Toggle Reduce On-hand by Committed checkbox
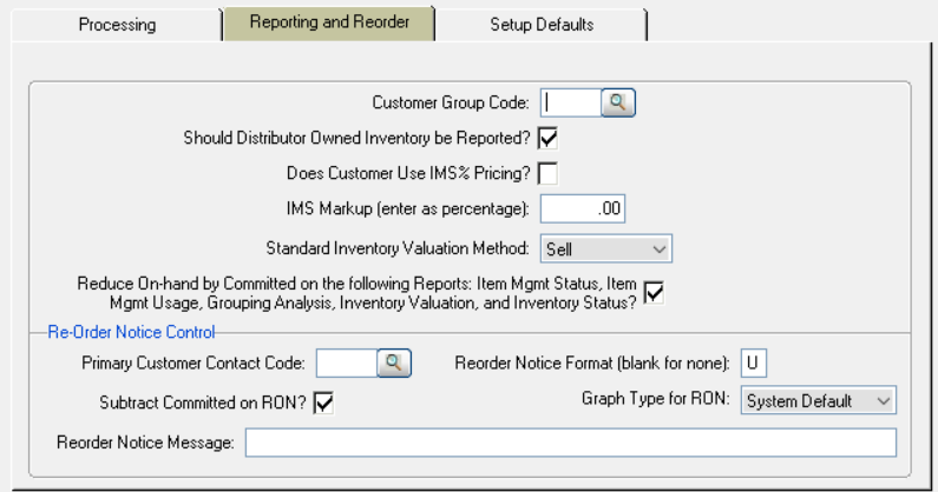This screenshot has width=938, height=492. coord(654,293)
